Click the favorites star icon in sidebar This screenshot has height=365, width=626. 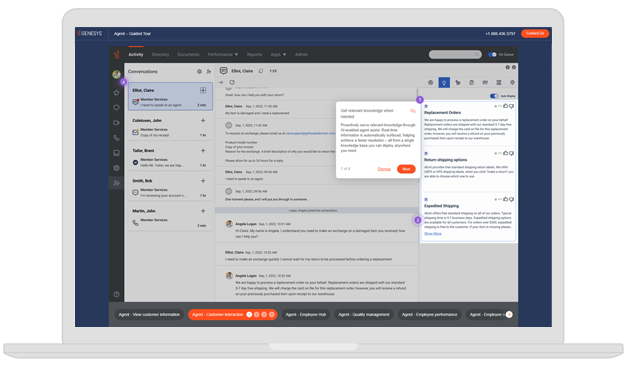pyautogui.click(x=116, y=93)
